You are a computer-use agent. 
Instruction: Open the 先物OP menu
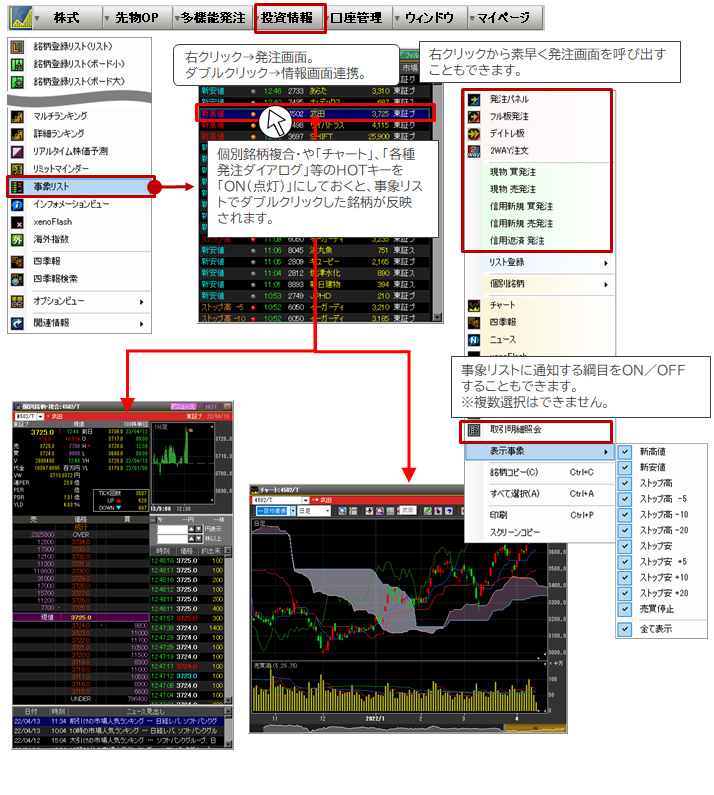(136, 18)
